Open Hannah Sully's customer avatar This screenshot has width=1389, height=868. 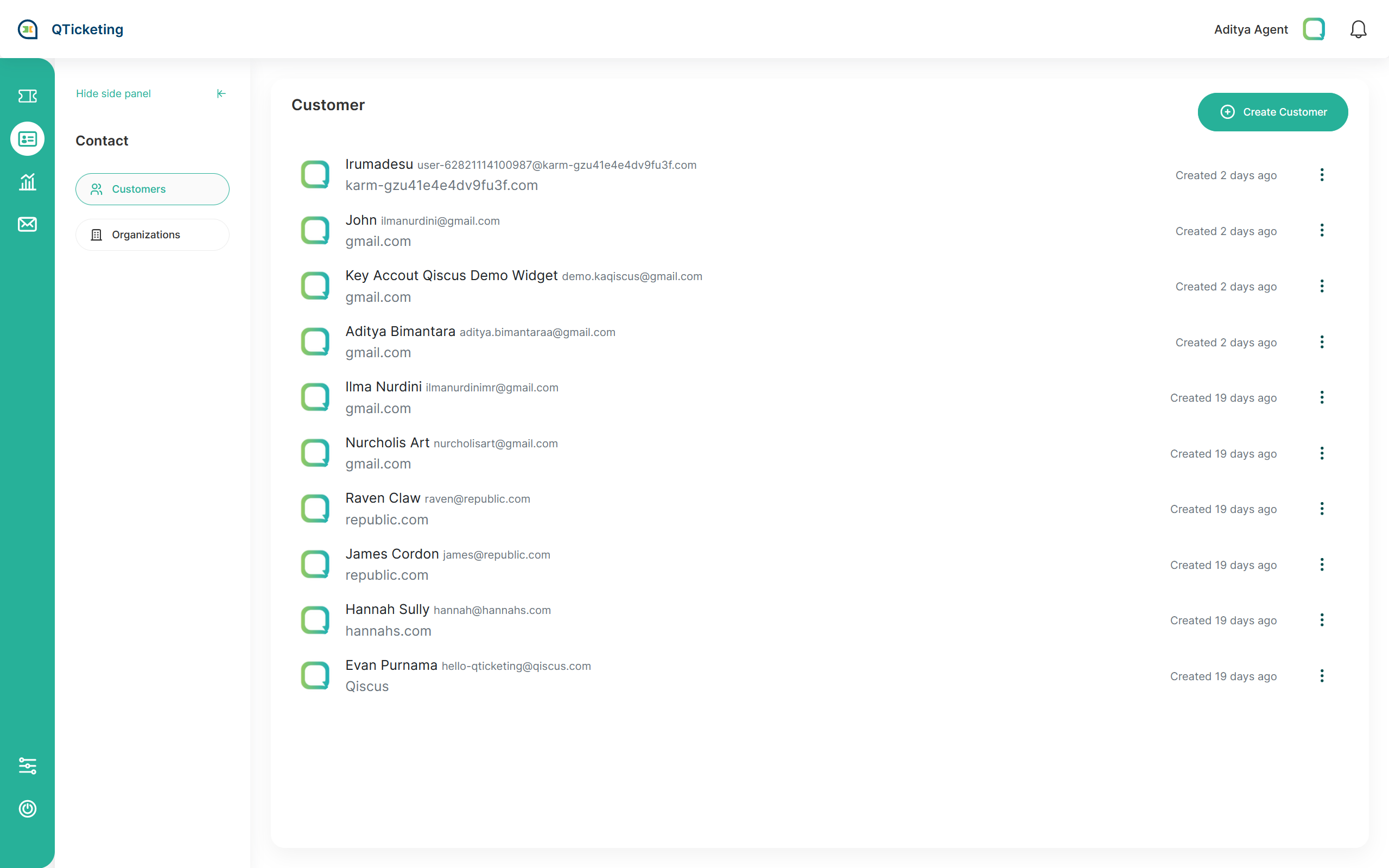tap(315, 620)
